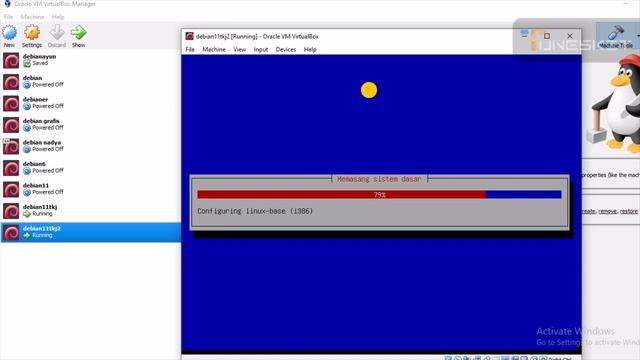This screenshot has height=360, width=640.
Task: Click the VM window title bar icon
Action: tap(189, 36)
